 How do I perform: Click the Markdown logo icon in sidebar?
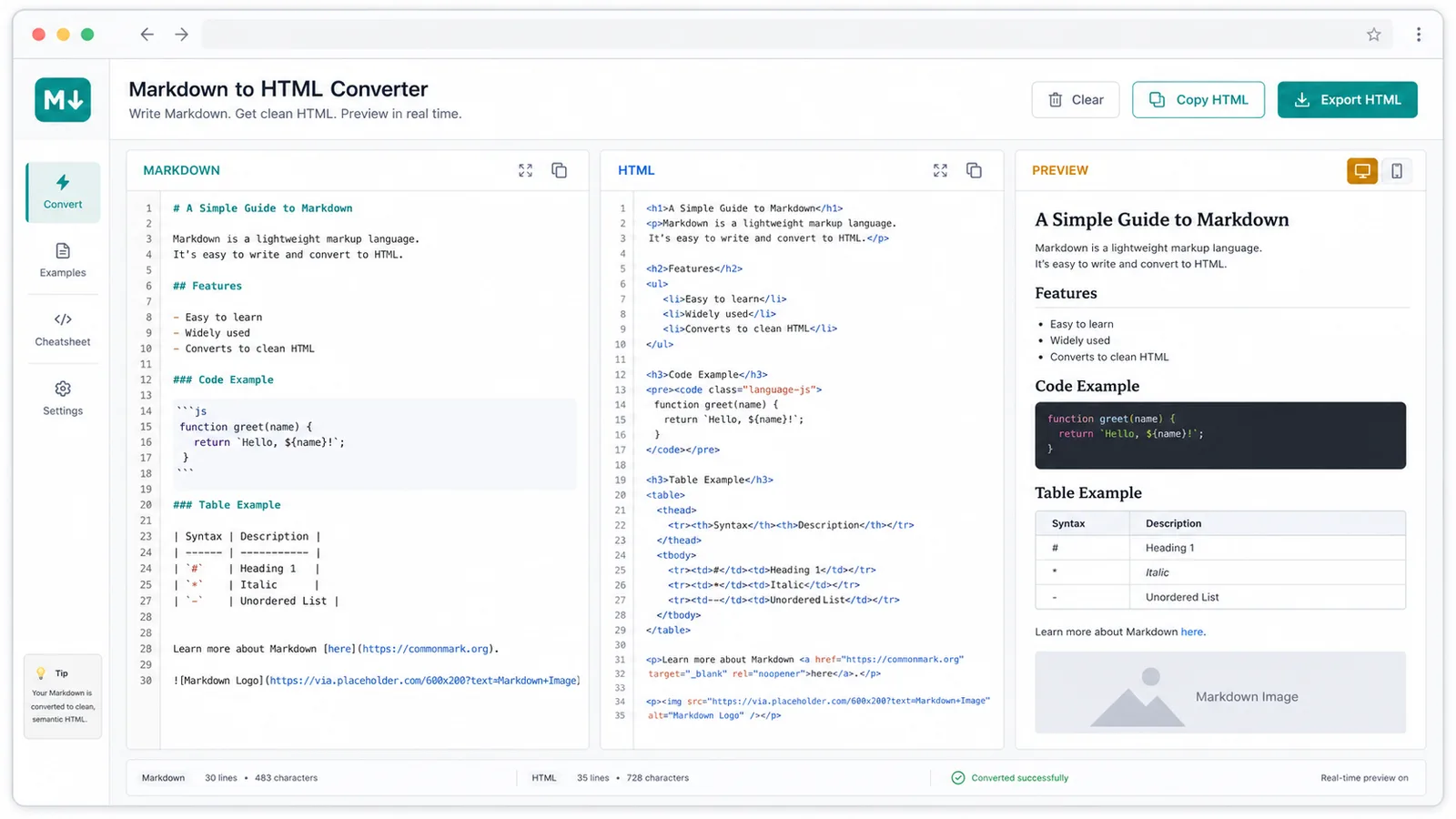[x=63, y=99]
